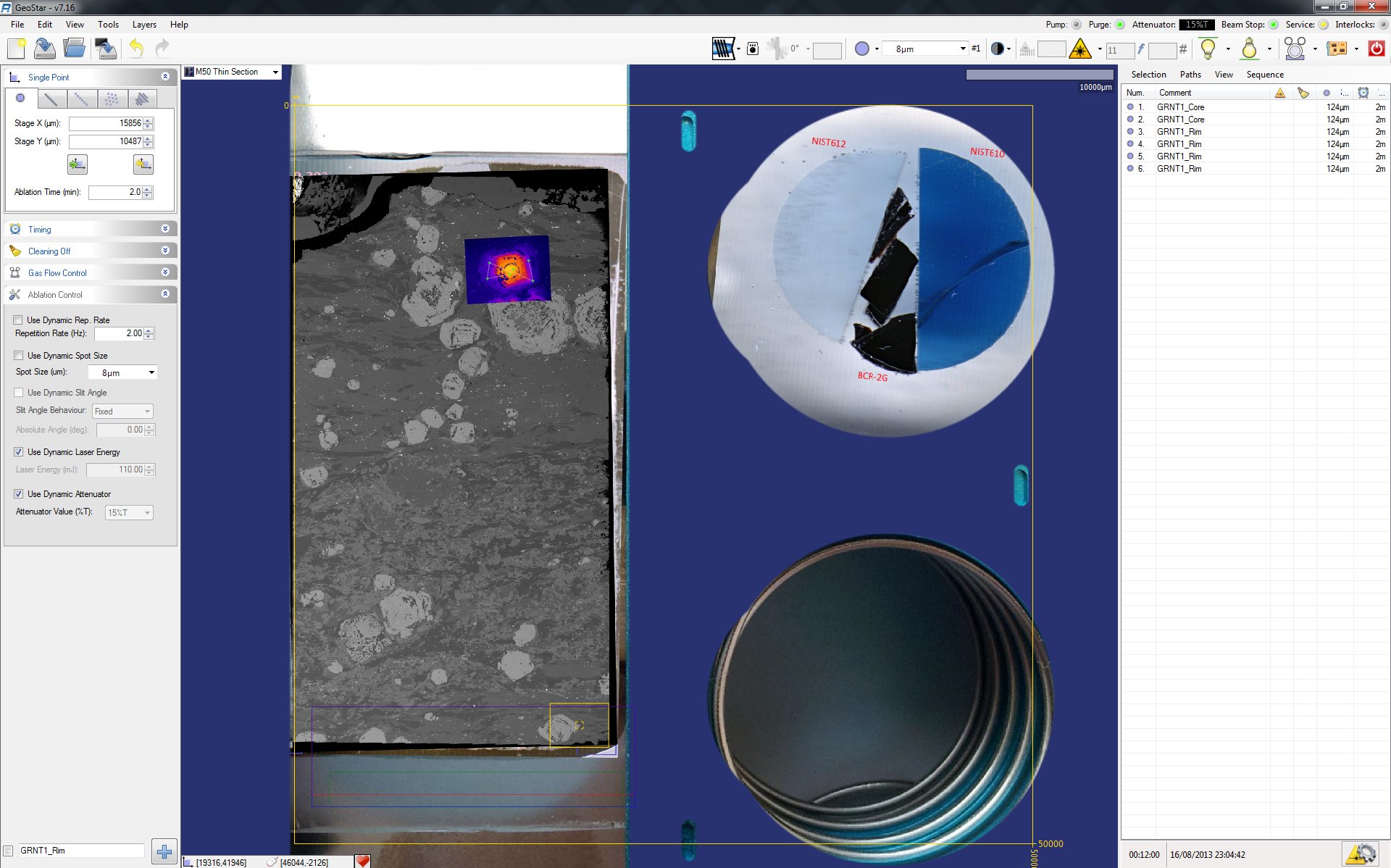Toggle Use Dynamic Laser Energy checkbox
1391x868 pixels.
pyautogui.click(x=18, y=451)
